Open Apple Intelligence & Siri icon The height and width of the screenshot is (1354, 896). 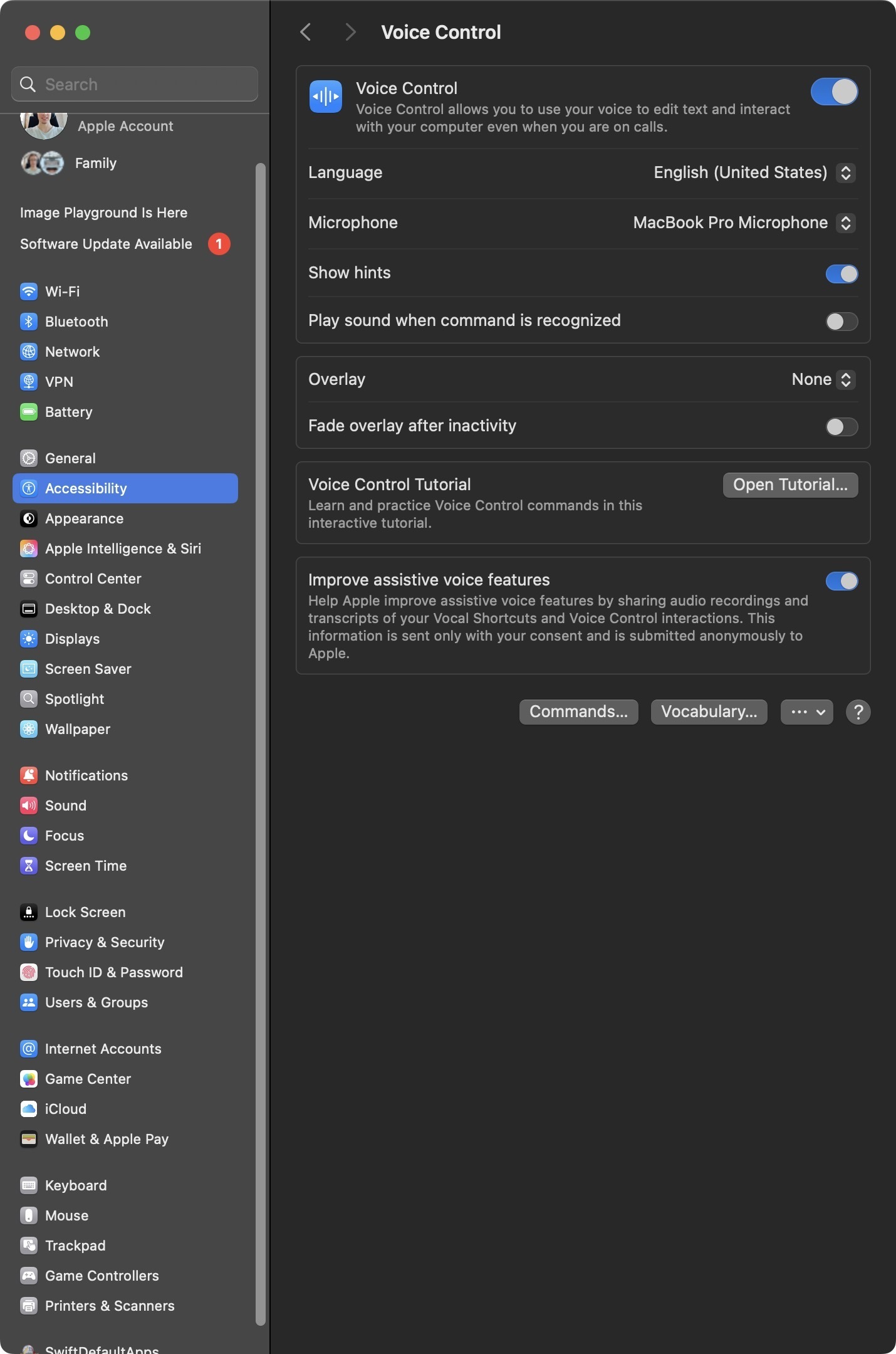tap(29, 548)
